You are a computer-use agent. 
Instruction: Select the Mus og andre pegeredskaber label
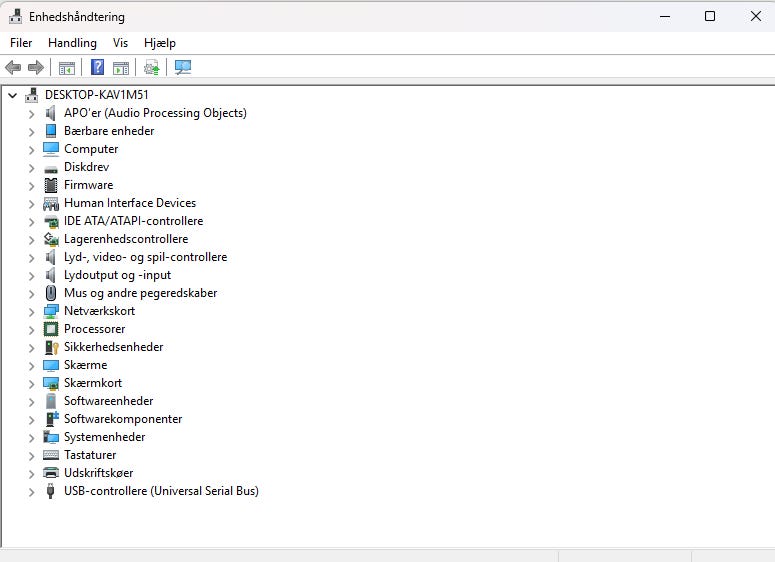pyautogui.click(x=140, y=293)
